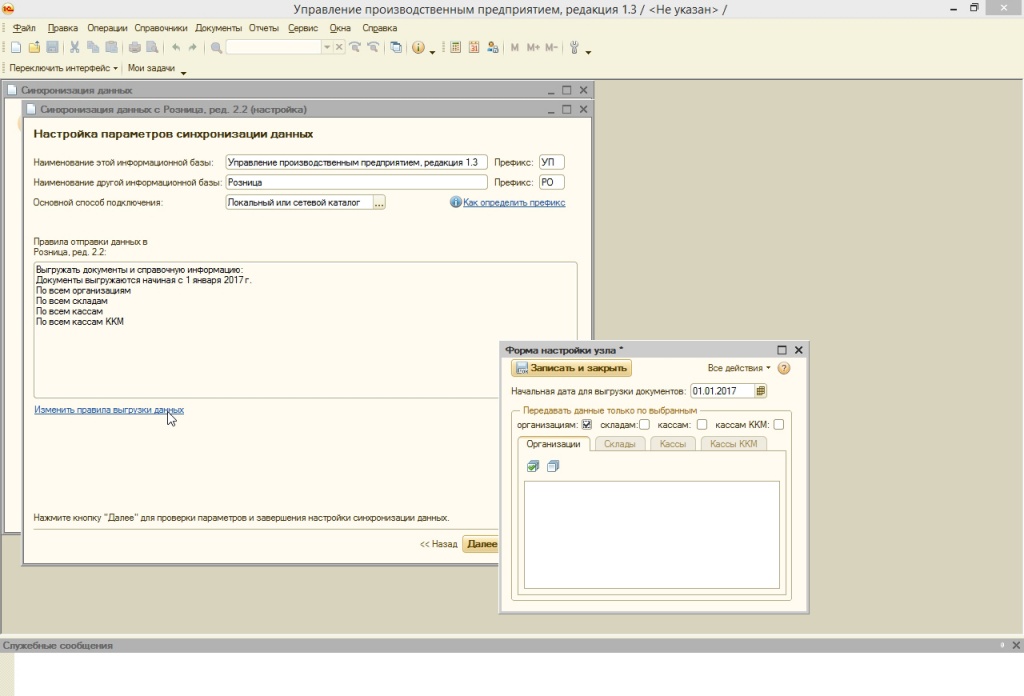Image resolution: width=1024 pixels, height=696 pixels.
Task: Click the check all organizations icon
Action: (533, 466)
